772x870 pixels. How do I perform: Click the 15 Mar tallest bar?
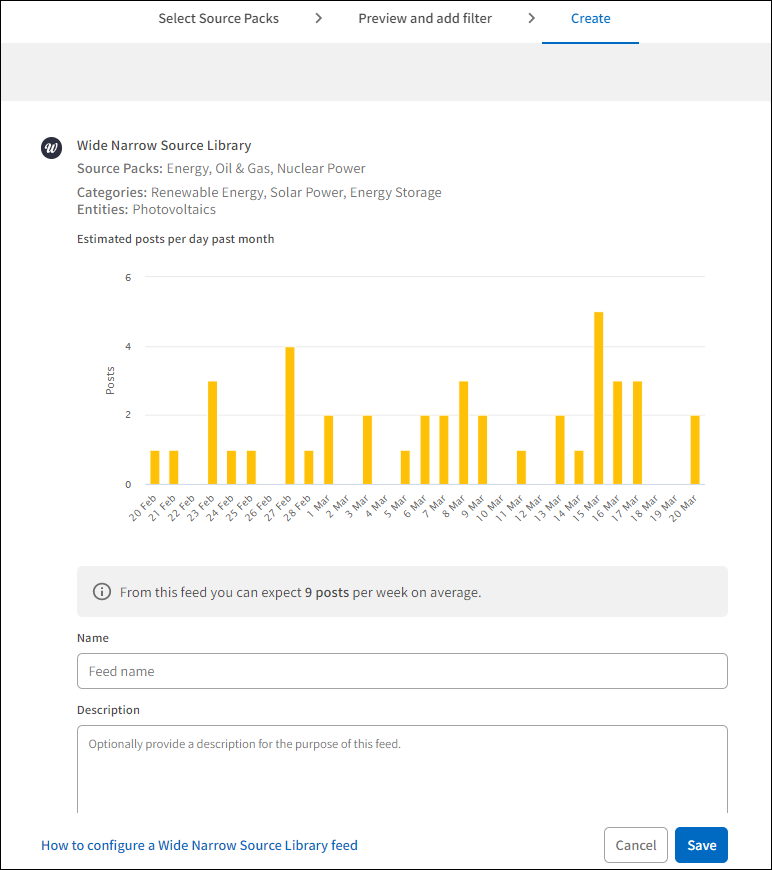tap(598, 400)
